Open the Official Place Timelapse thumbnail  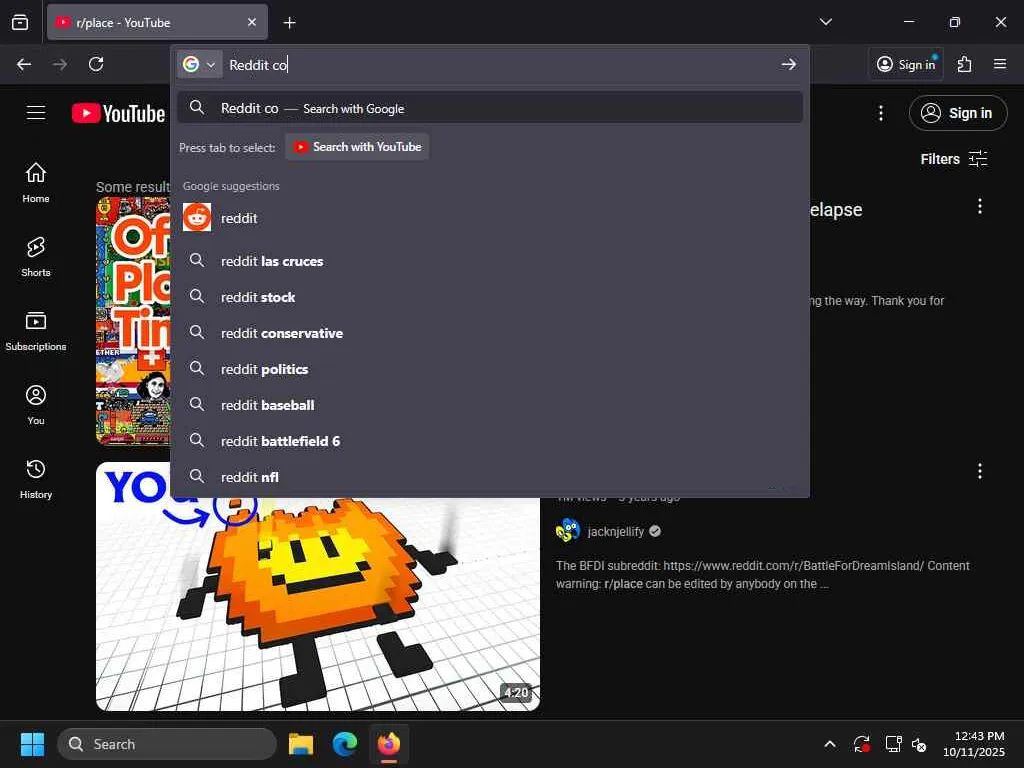point(133,321)
